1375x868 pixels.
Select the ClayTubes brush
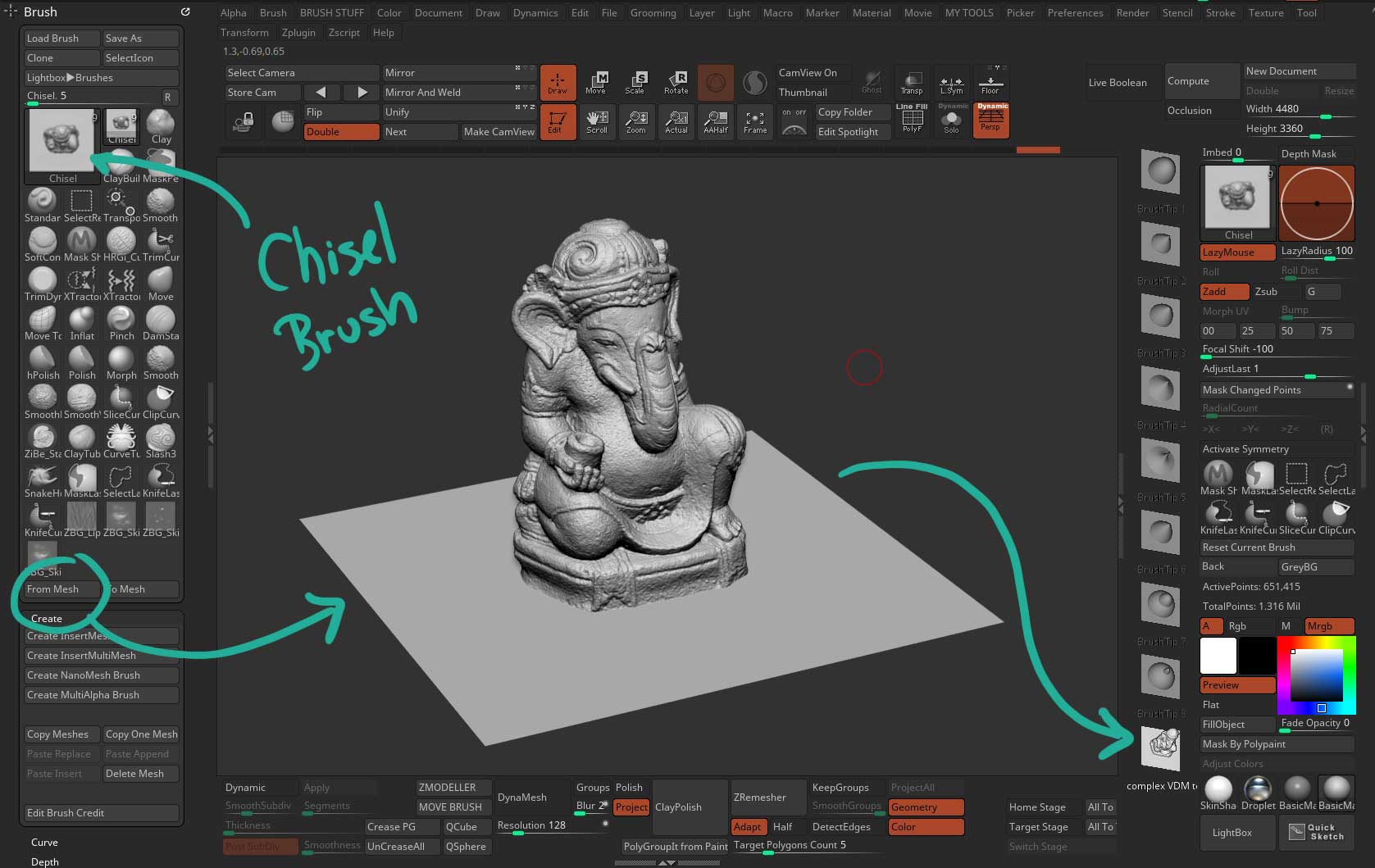point(81,441)
